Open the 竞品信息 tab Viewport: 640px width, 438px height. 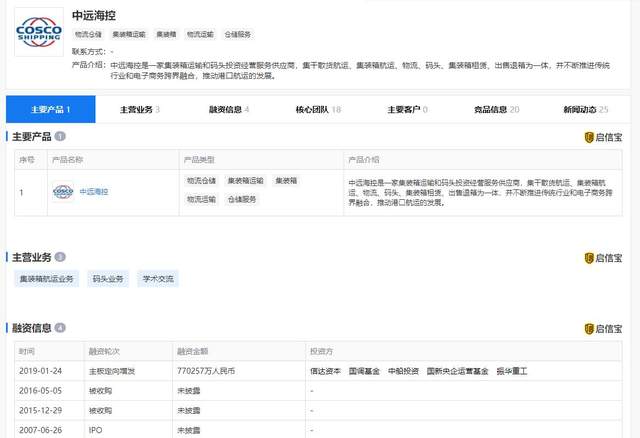(496, 109)
